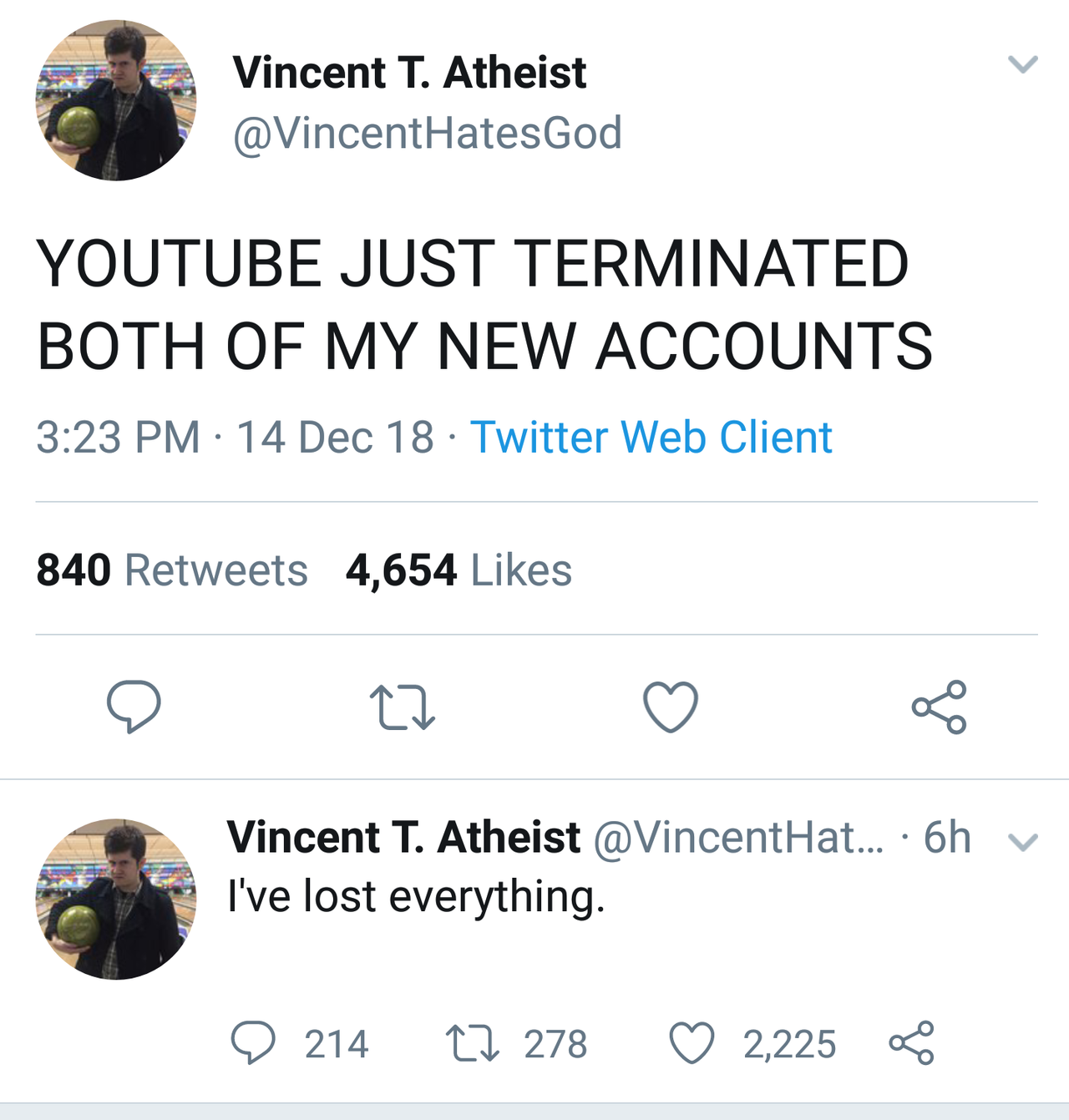
Task: Open Vincent T. Atheist name in header
Action: click(x=409, y=72)
